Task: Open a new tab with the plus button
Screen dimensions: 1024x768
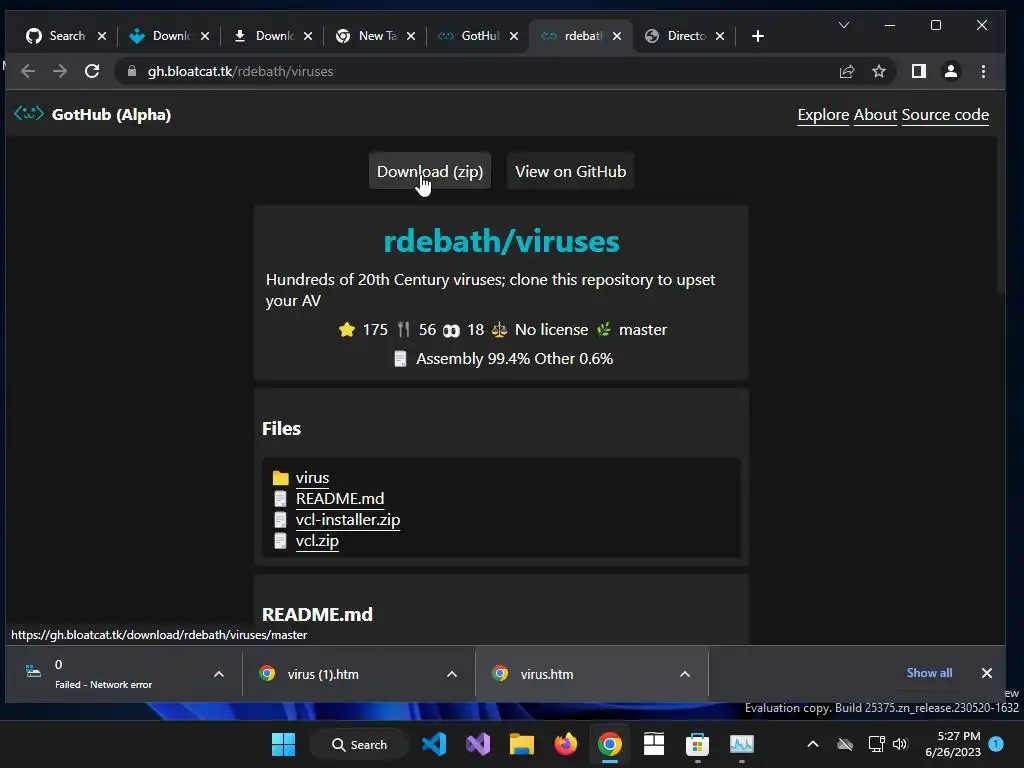Action: (758, 36)
